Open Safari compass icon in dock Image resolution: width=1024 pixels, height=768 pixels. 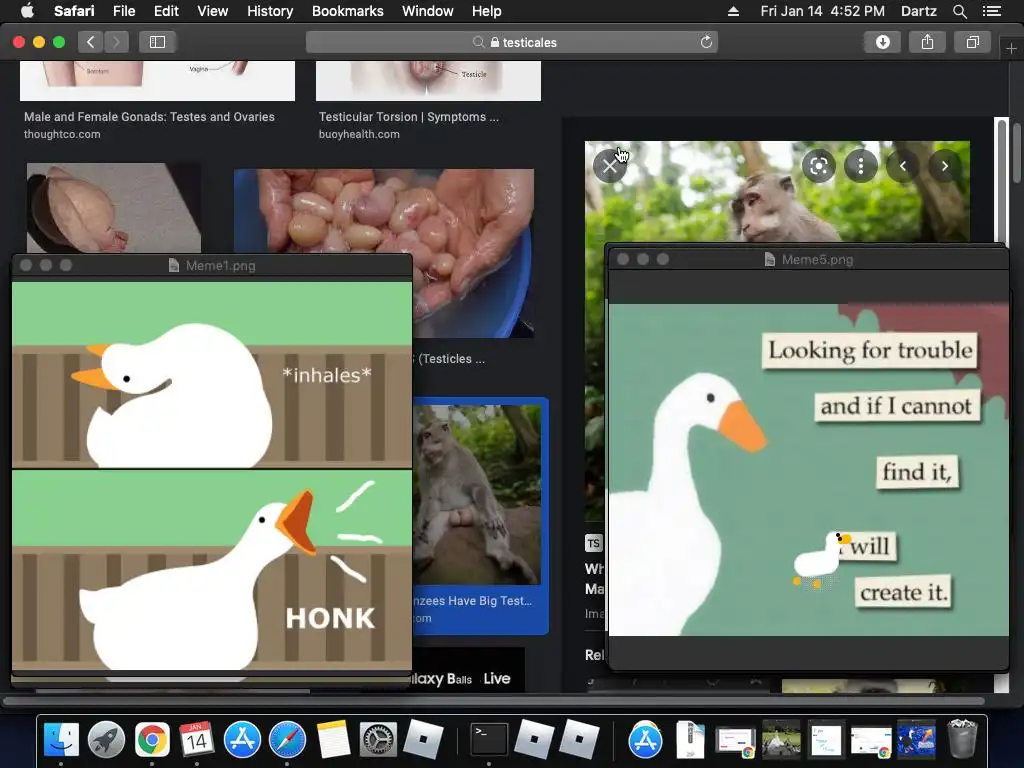(287, 740)
